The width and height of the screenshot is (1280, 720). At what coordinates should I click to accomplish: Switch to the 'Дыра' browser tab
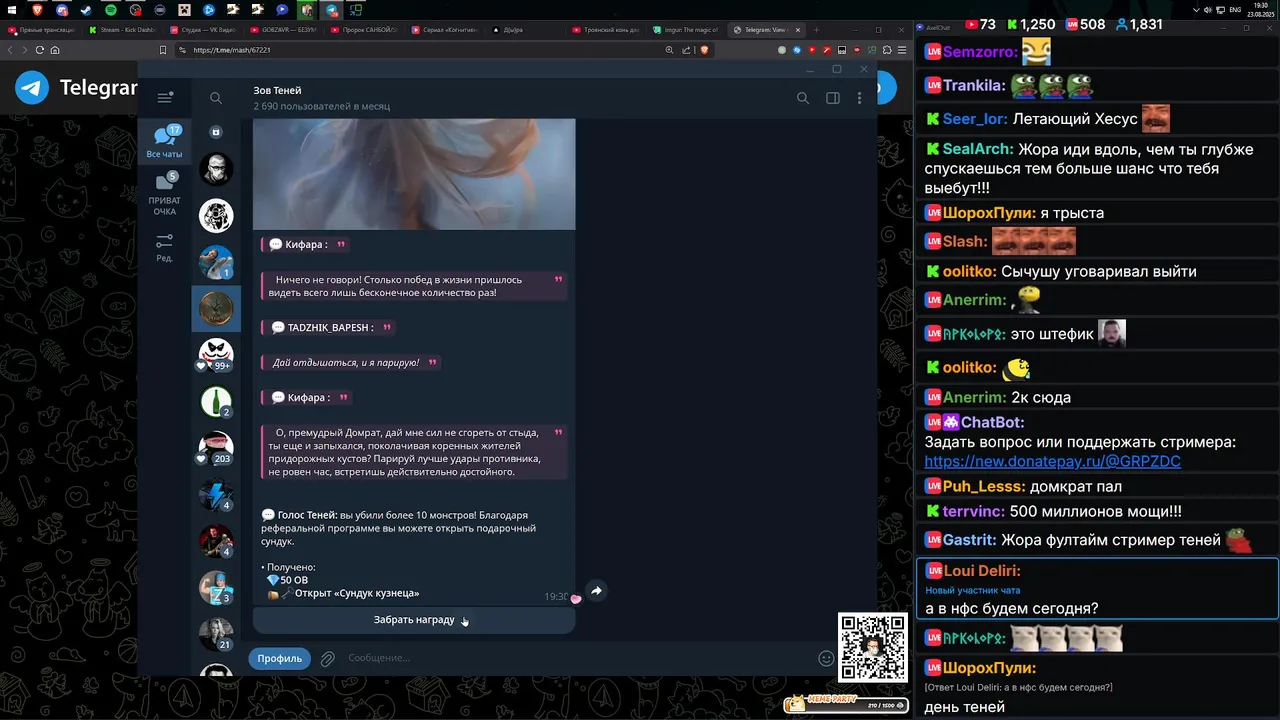tap(527, 30)
